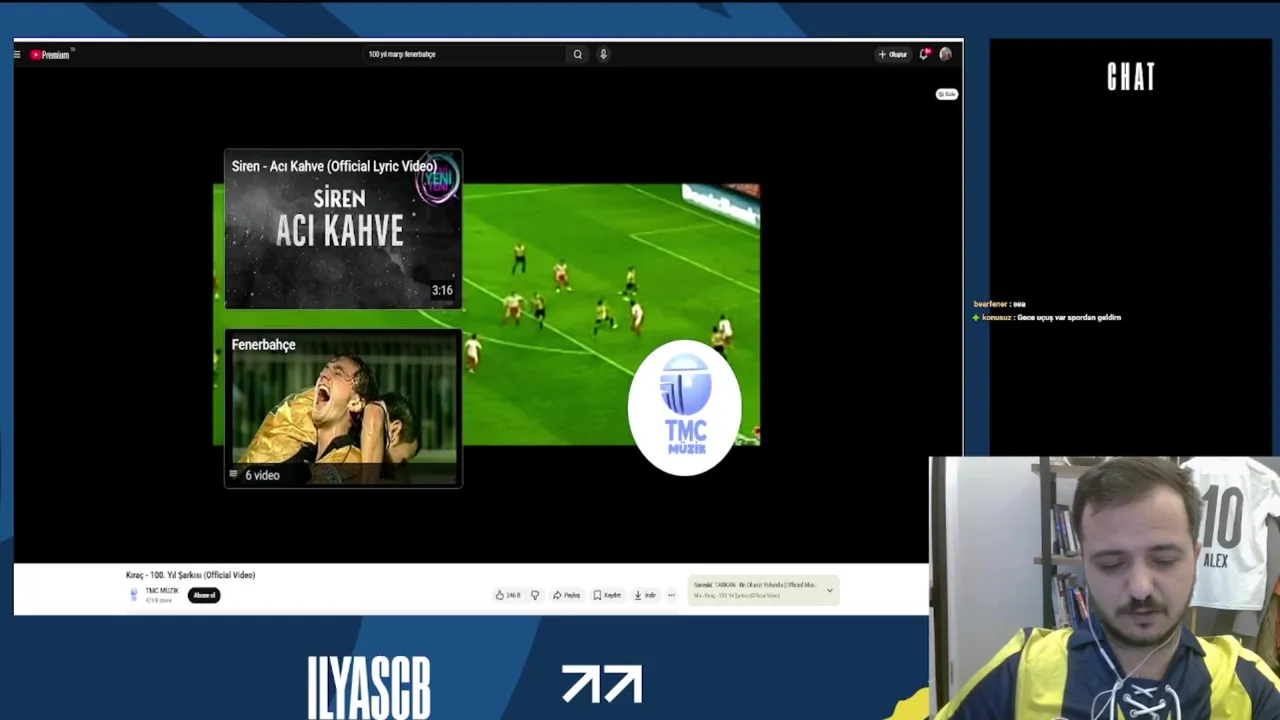
Task: Open the notifications bell
Action: pyautogui.click(x=924, y=54)
